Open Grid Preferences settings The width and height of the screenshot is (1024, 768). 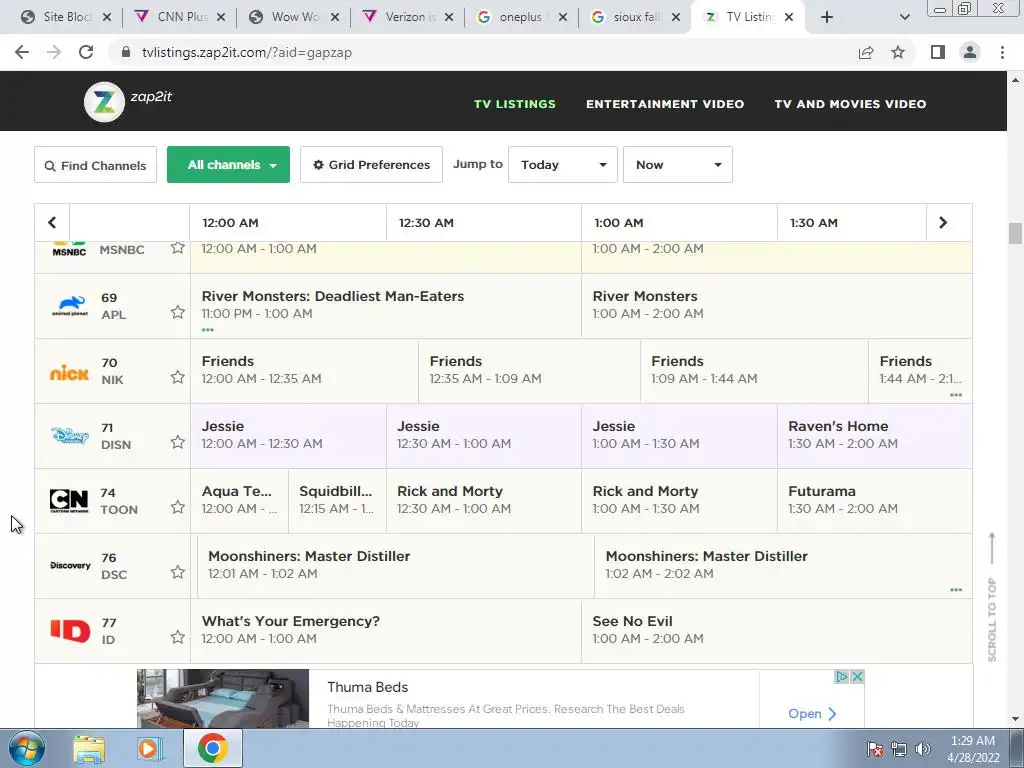pos(371,165)
